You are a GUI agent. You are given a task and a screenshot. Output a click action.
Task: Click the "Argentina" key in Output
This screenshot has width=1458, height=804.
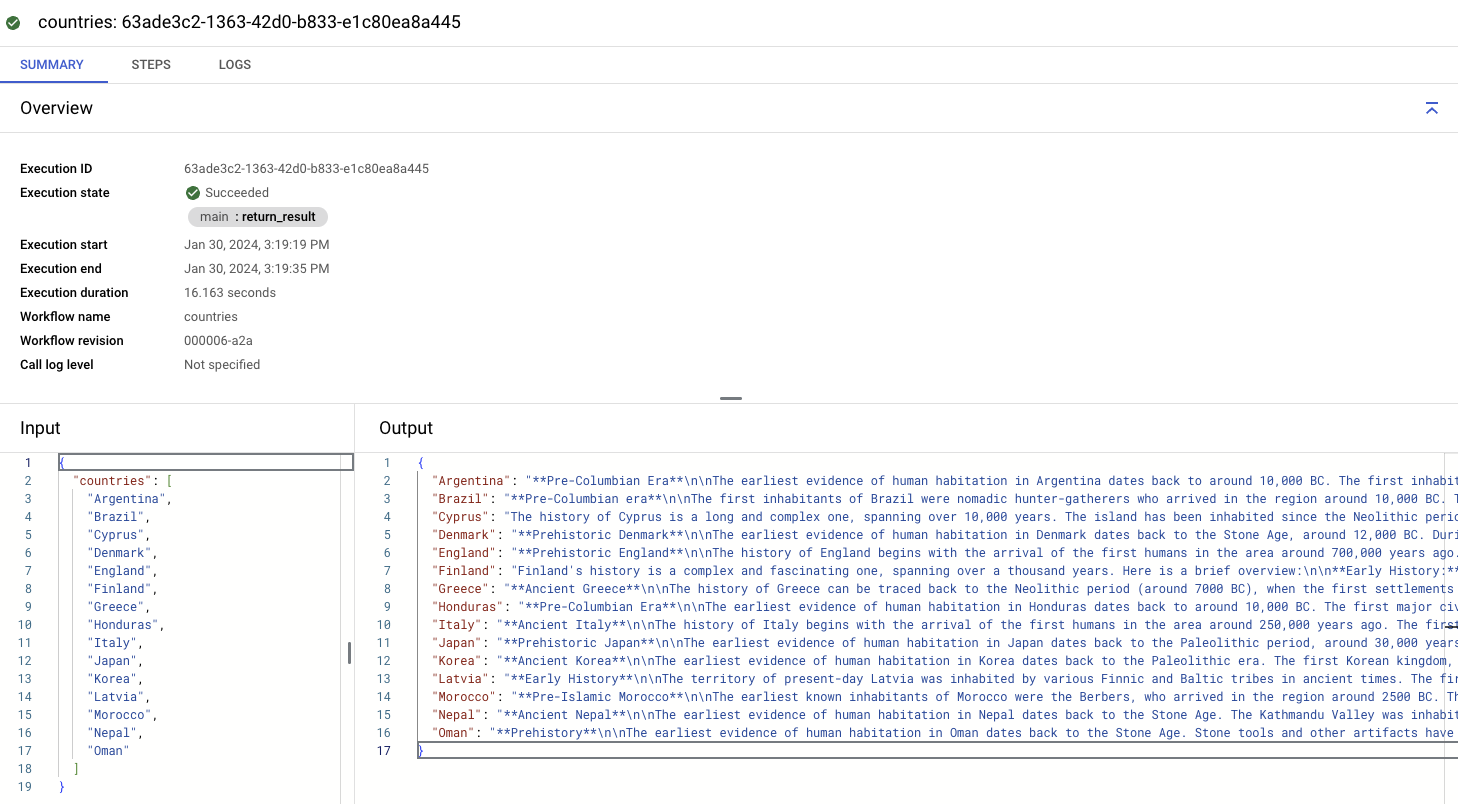point(472,481)
